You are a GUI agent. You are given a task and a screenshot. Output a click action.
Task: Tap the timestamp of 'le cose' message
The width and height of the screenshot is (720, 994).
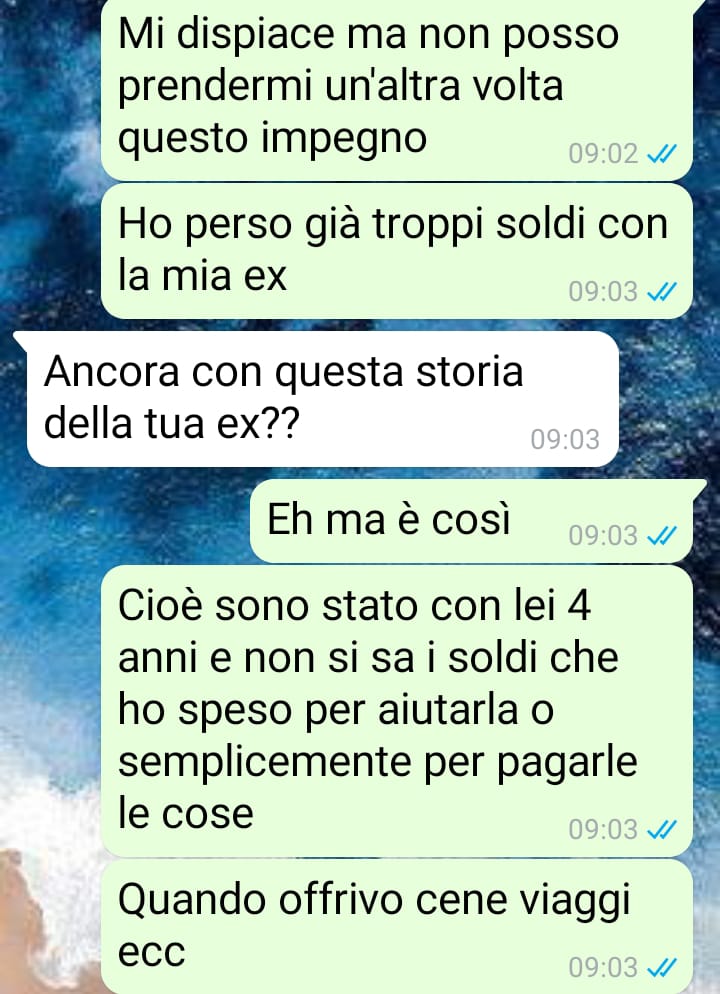tap(603, 829)
